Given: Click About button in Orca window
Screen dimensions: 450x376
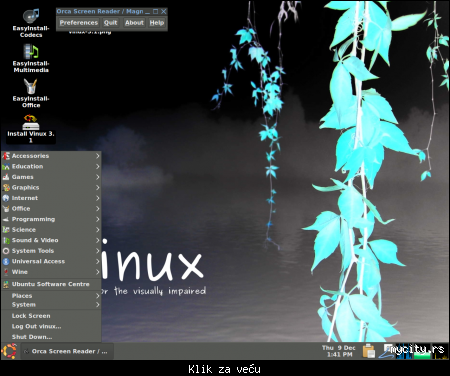Looking at the screenshot, I should click(x=134, y=23).
